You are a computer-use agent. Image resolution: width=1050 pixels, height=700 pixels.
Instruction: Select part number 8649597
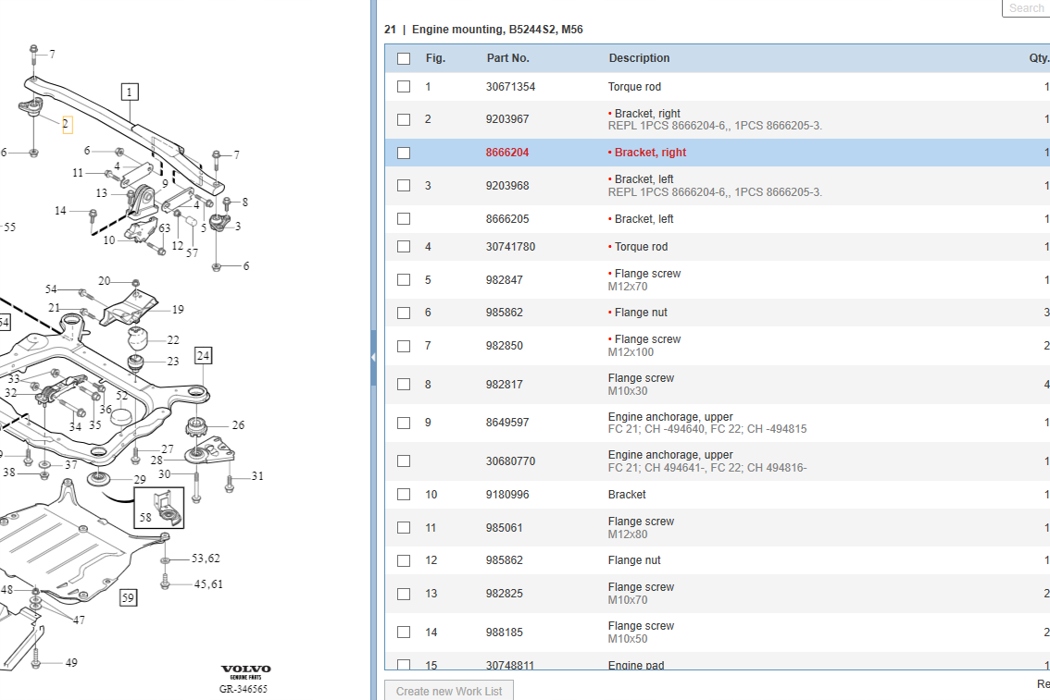tap(507, 423)
